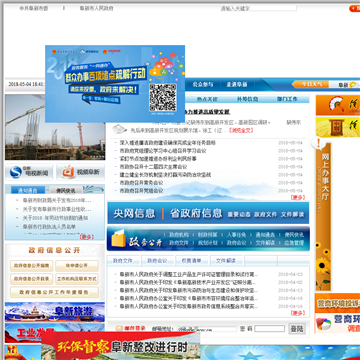360x360 pixels.
Task: Select the 政府文件 tab in documents panel
Action: [123, 261]
